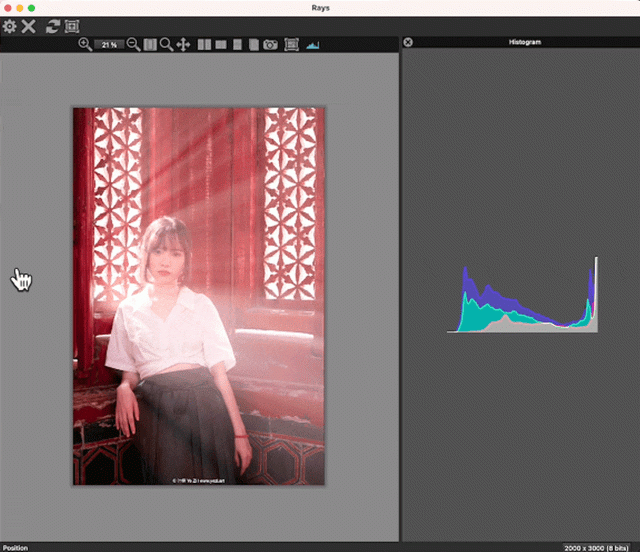The height and width of the screenshot is (552, 640).
Task: Toggle the histogram panel icon
Action: [x=313, y=45]
